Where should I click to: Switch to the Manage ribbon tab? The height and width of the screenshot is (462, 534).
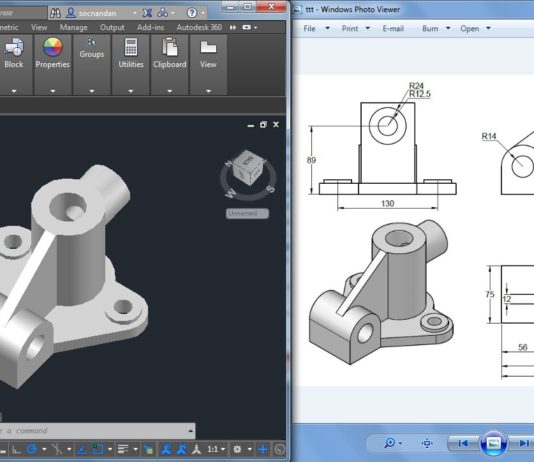click(x=74, y=27)
